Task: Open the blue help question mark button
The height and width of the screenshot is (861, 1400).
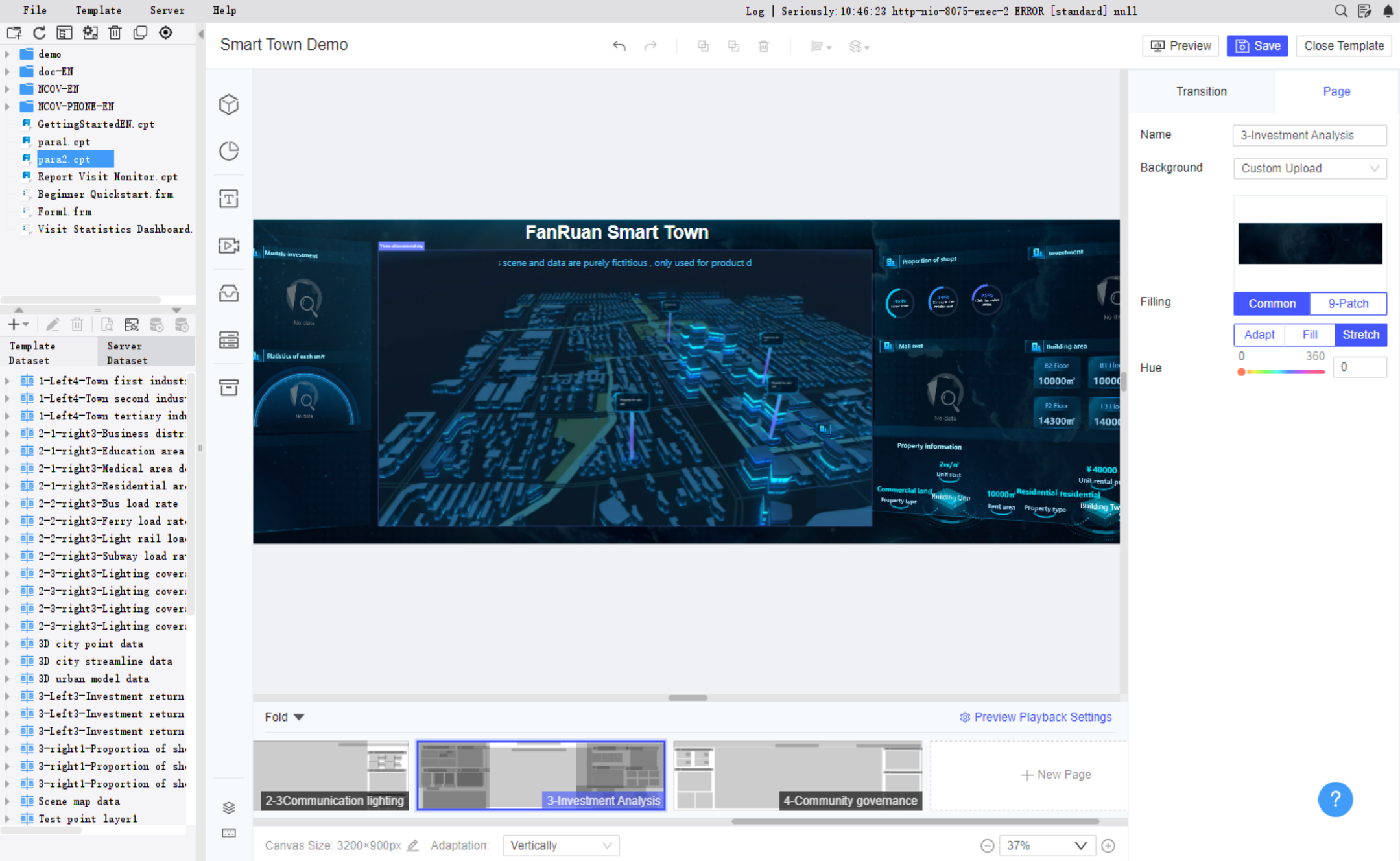Action: (1335, 799)
